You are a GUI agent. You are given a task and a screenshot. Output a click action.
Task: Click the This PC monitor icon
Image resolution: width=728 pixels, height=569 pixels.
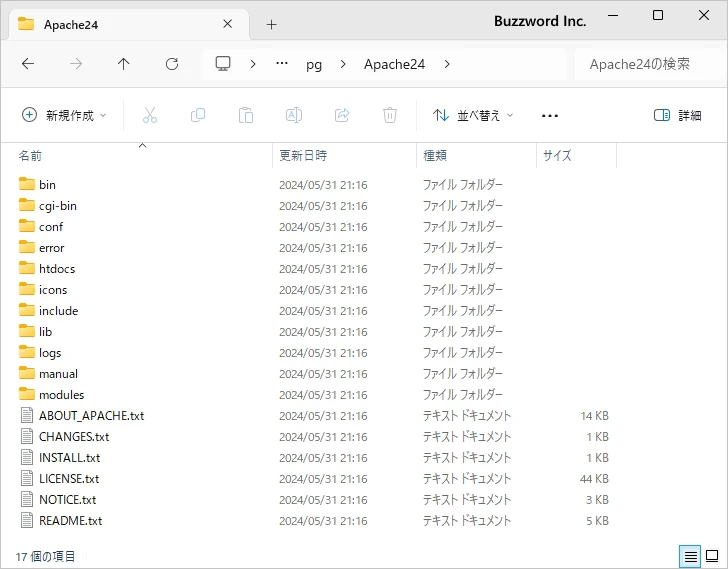[x=223, y=64]
